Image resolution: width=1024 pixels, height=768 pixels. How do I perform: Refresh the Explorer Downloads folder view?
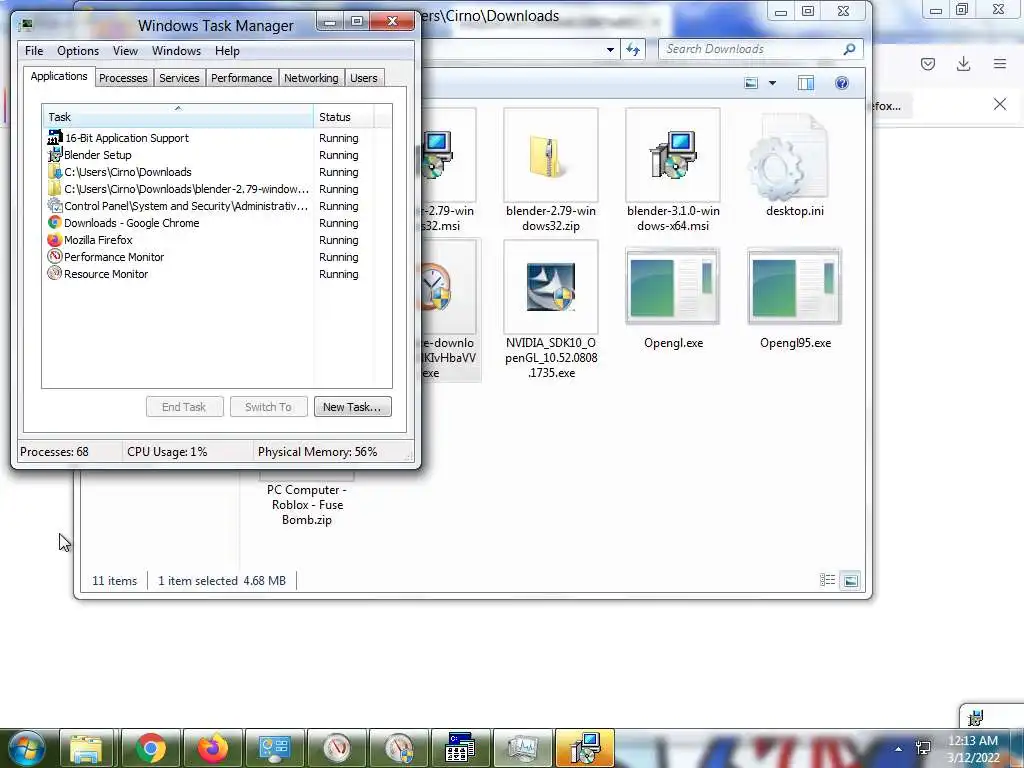pyautogui.click(x=633, y=50)
